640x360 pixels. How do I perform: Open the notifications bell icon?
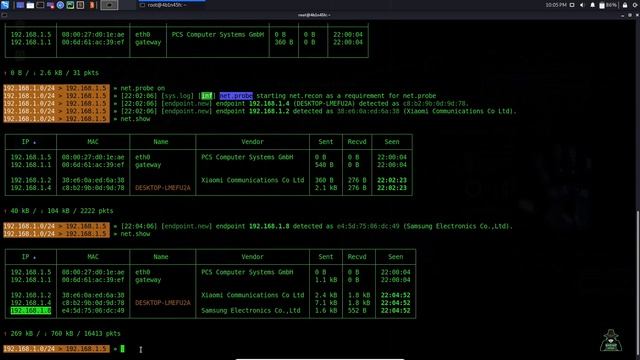[x=593, y=5]
